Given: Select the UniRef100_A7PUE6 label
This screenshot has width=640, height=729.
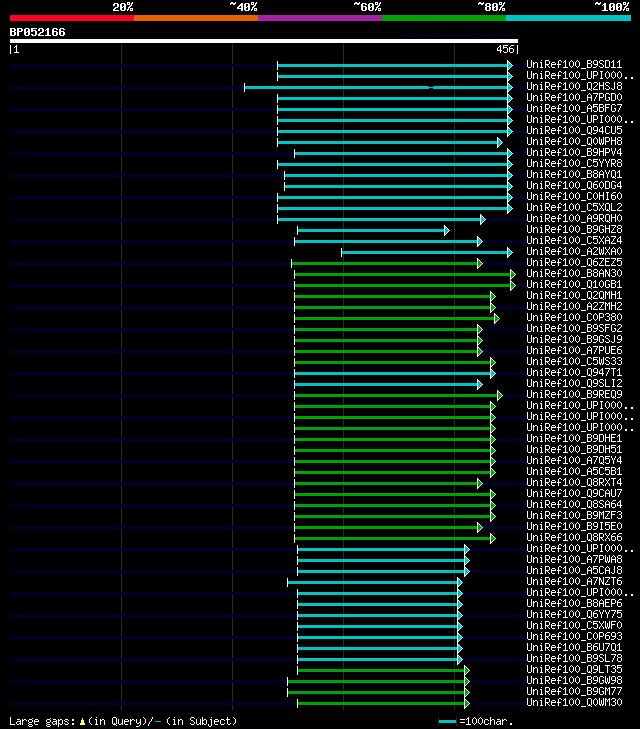Looking at the screenshot, I should (574, 351).
